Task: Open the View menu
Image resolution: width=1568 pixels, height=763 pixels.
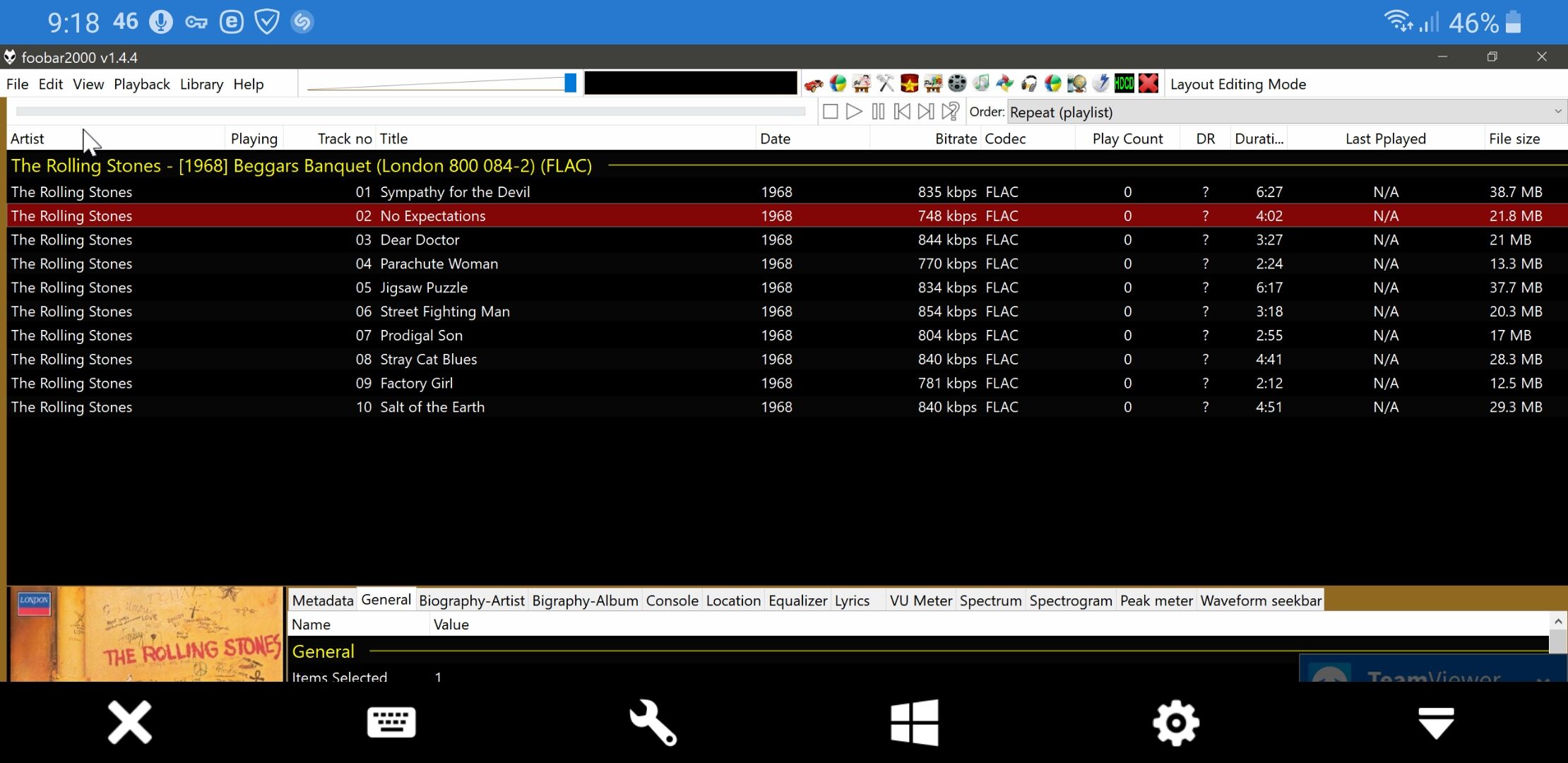Action: pos(88,84)
